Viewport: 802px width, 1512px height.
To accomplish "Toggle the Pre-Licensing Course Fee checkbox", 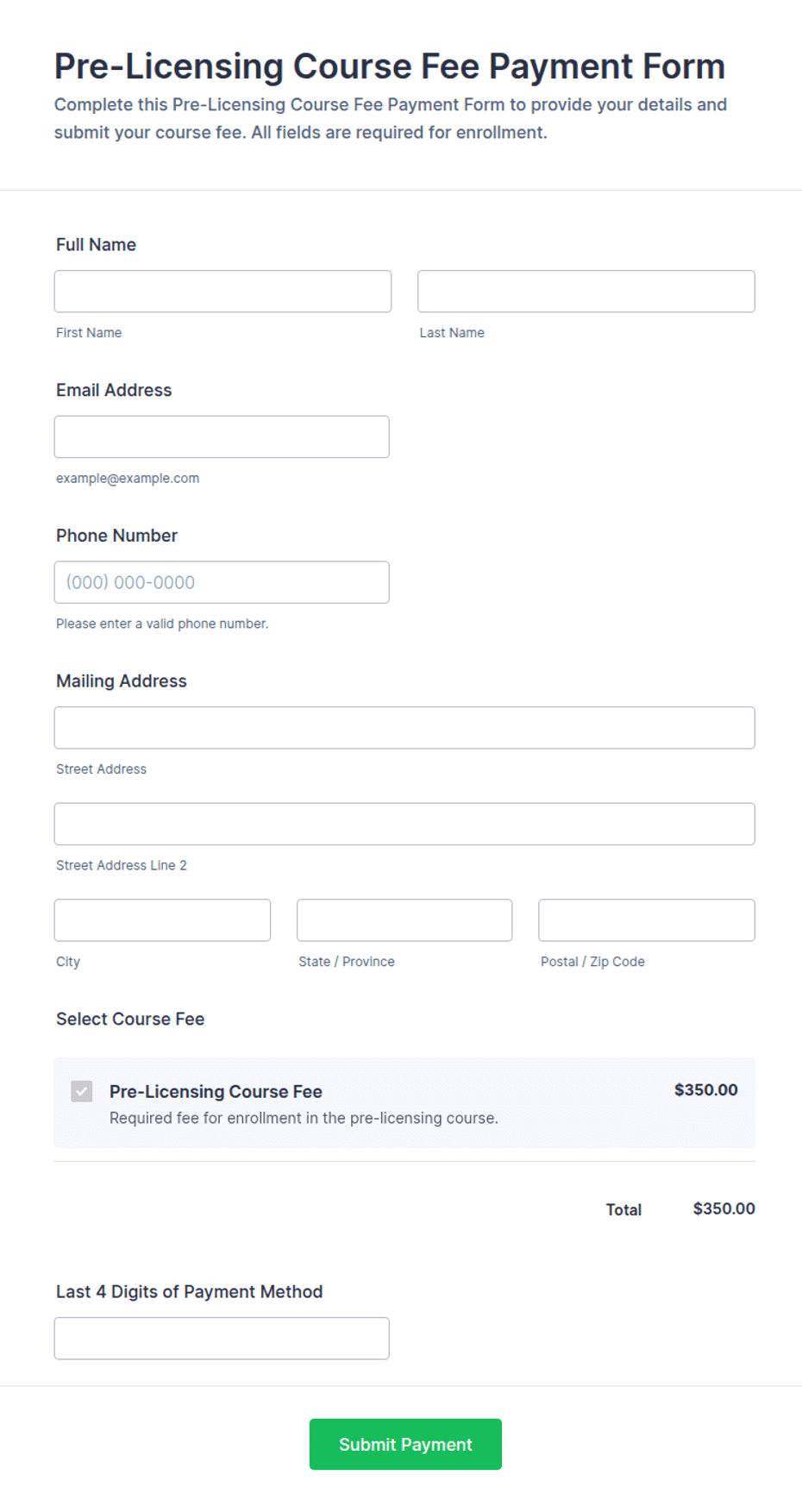I will [82, 1091].
